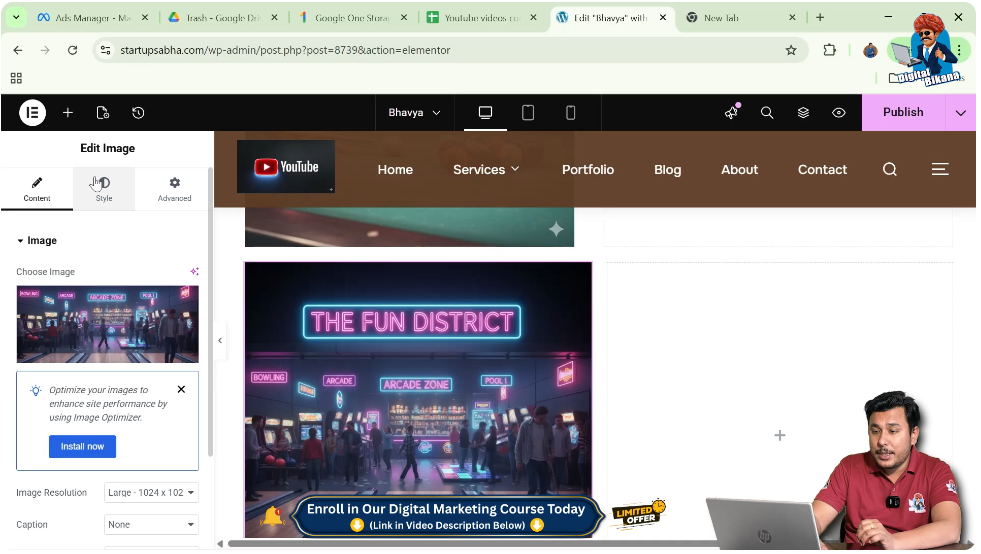This screenshot has width=981, height=554.
Task: Switch to the Style tab
Action: click(x=104, y=188)
